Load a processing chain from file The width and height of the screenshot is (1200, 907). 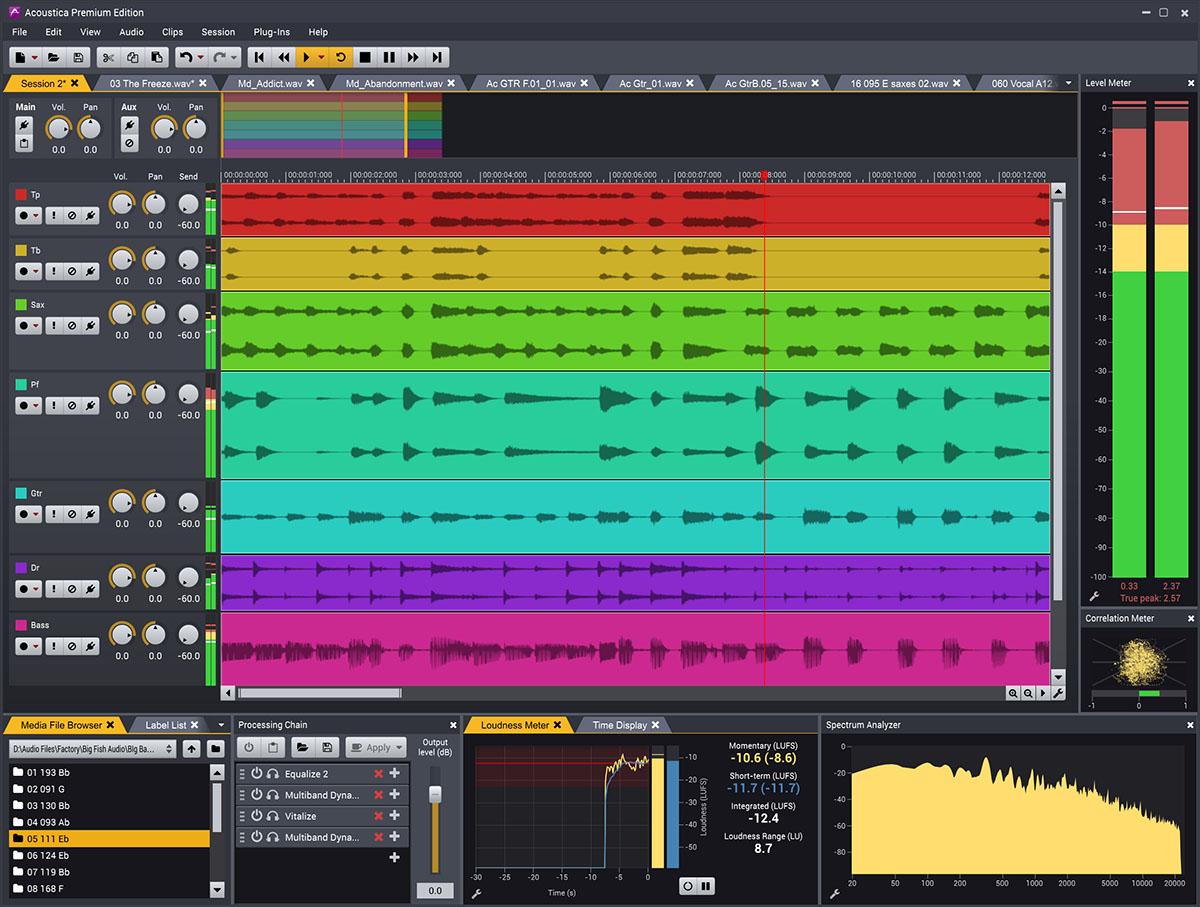tap(302, 747)
